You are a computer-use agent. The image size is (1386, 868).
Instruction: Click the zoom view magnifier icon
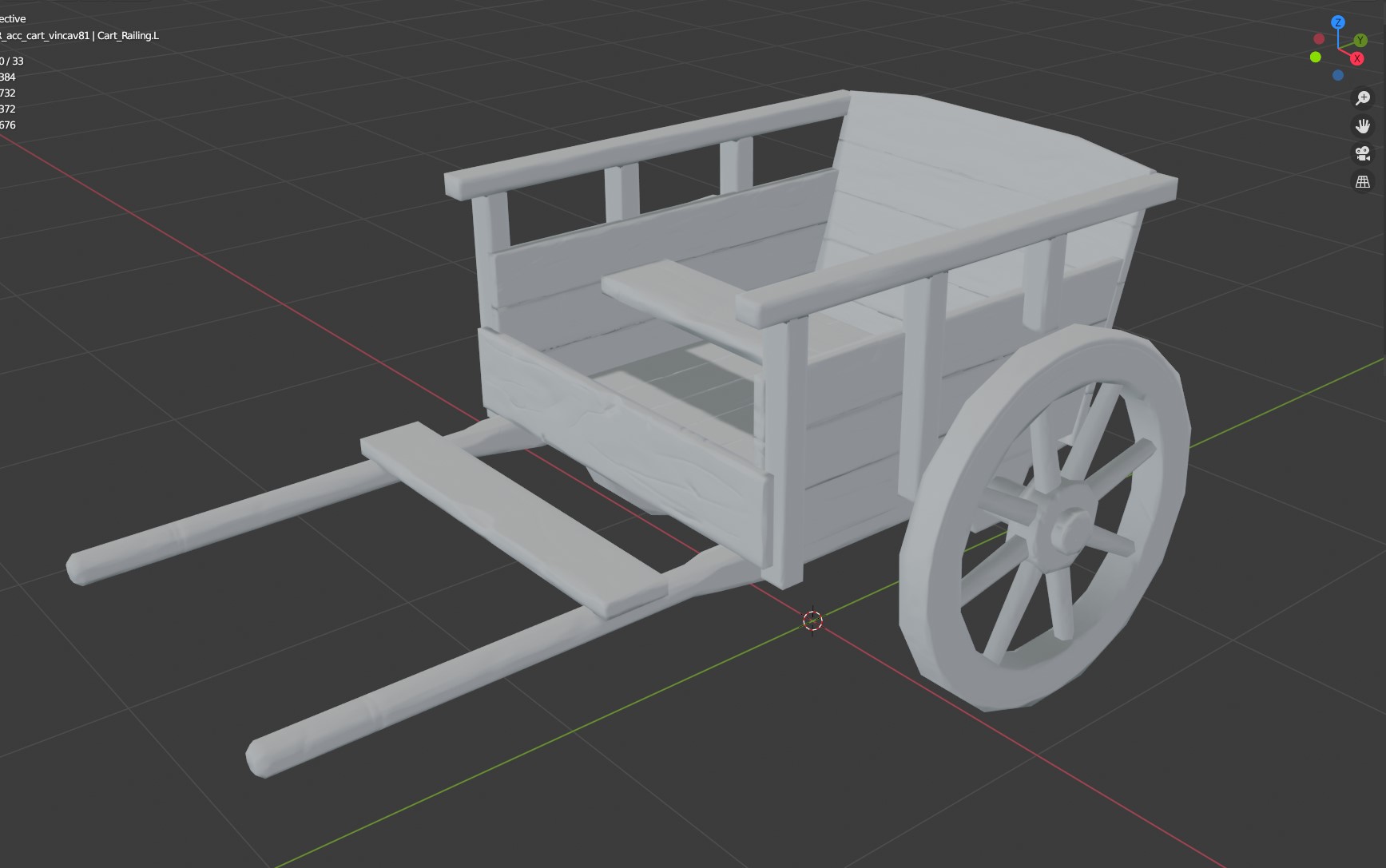click(x=1363, y=98)
